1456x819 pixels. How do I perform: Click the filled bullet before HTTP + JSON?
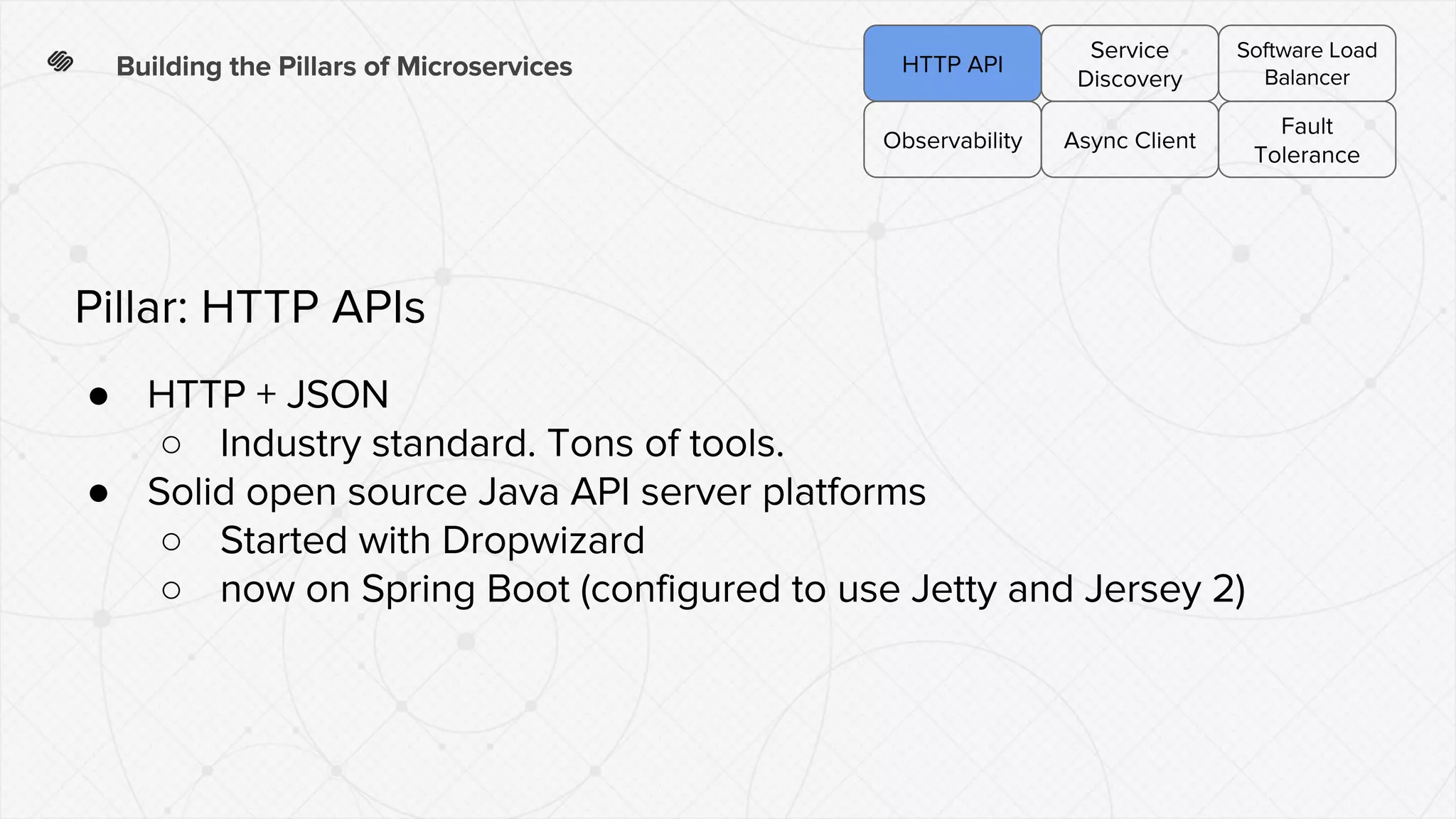[x=99, y=397]
